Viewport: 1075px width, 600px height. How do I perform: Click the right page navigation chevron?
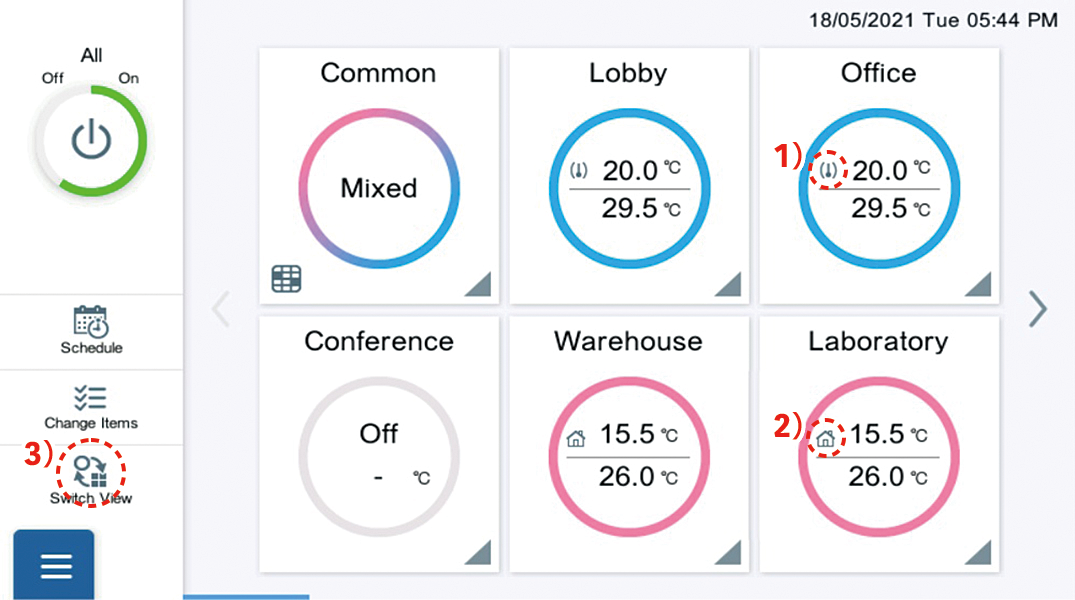(x=1038, y=310)
